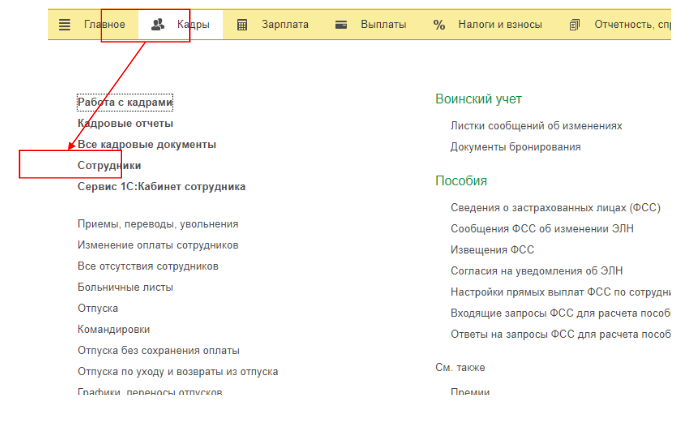Image resolution: width=678 pixels, height=437 pixels.
Task: Click the documents icon beside Отчетность
Action: (574, 25)
